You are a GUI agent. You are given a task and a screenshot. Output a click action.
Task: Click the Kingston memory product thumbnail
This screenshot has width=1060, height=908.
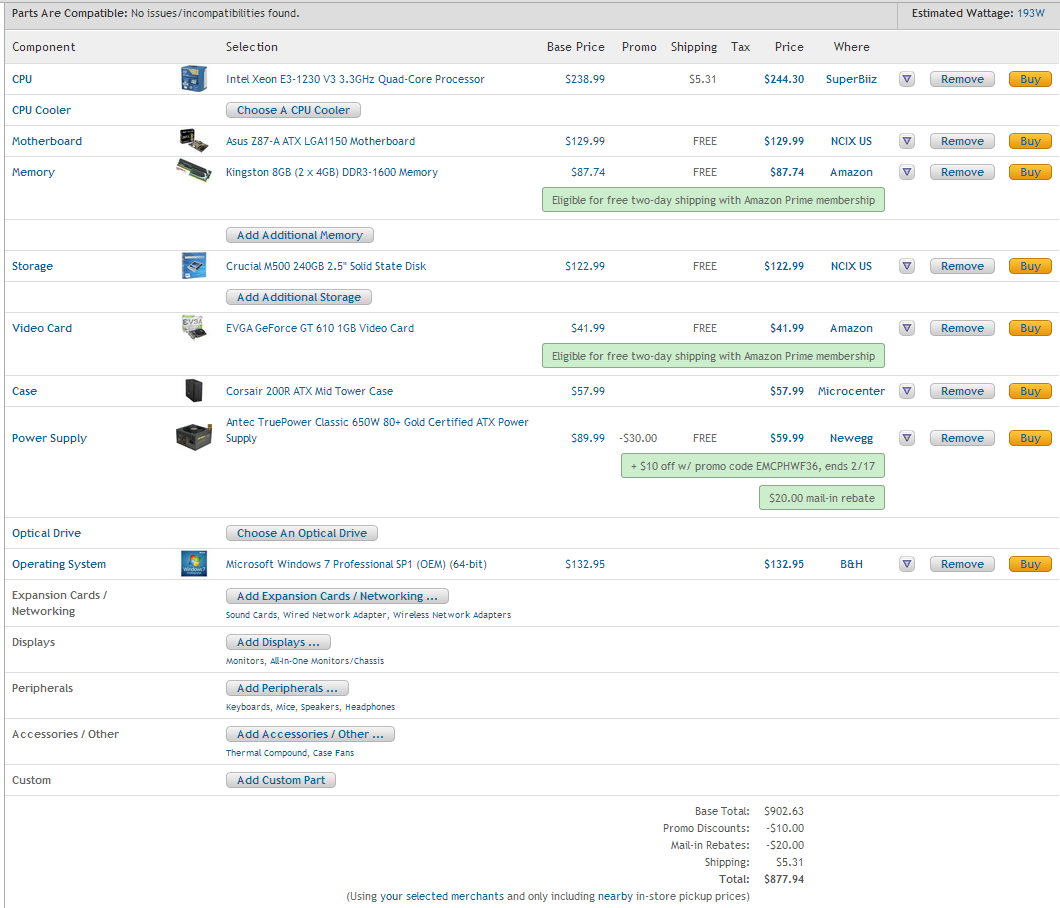(x=194, y=170)
